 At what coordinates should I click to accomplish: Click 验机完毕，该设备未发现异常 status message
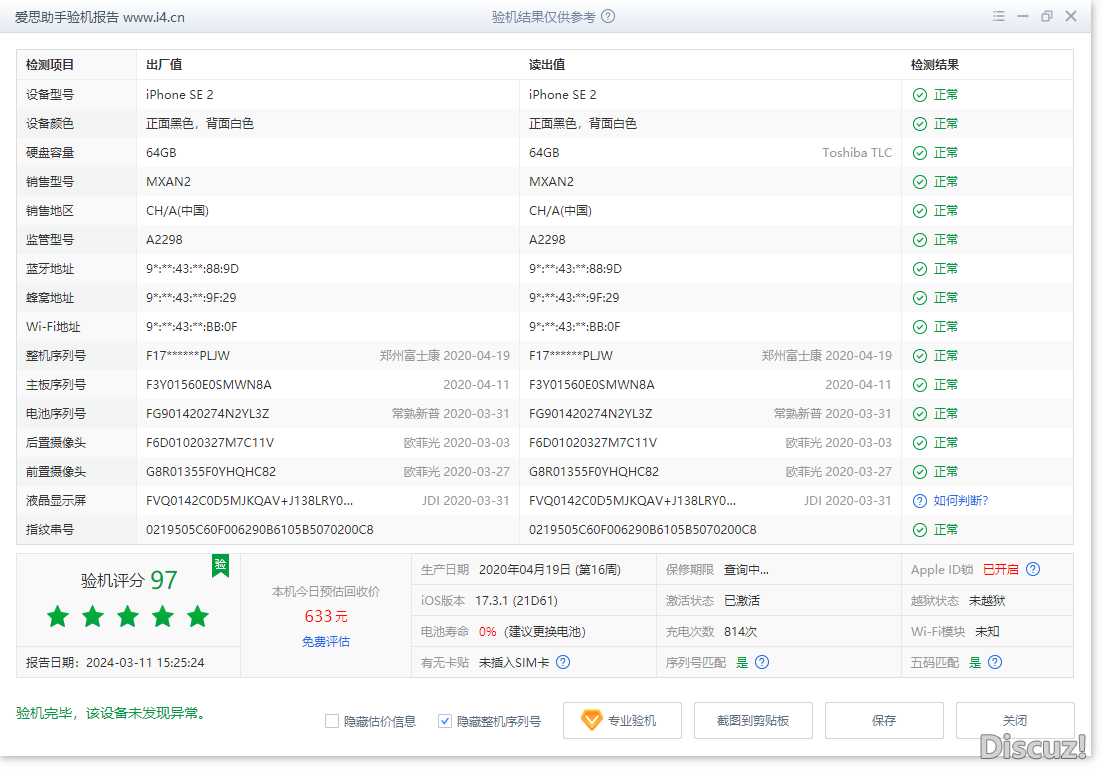112,713
